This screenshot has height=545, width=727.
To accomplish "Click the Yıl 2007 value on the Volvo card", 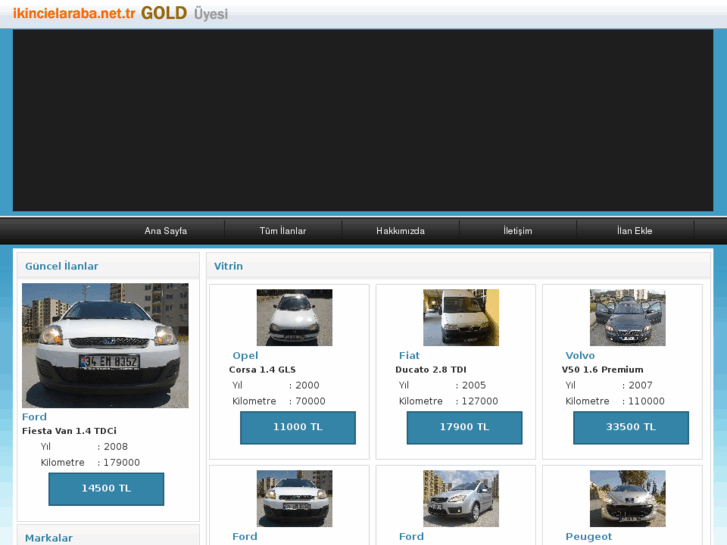I will click(640, 385).
